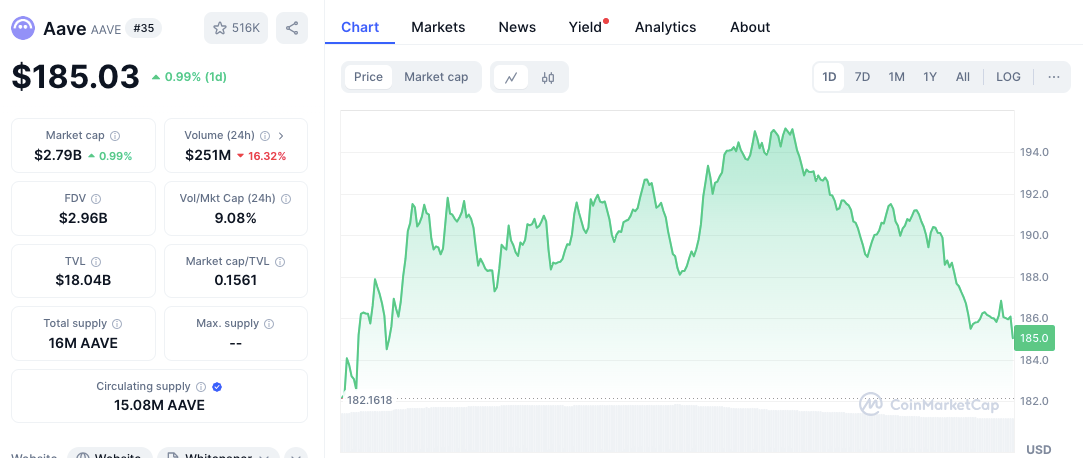Open the Markets tab

438,27
